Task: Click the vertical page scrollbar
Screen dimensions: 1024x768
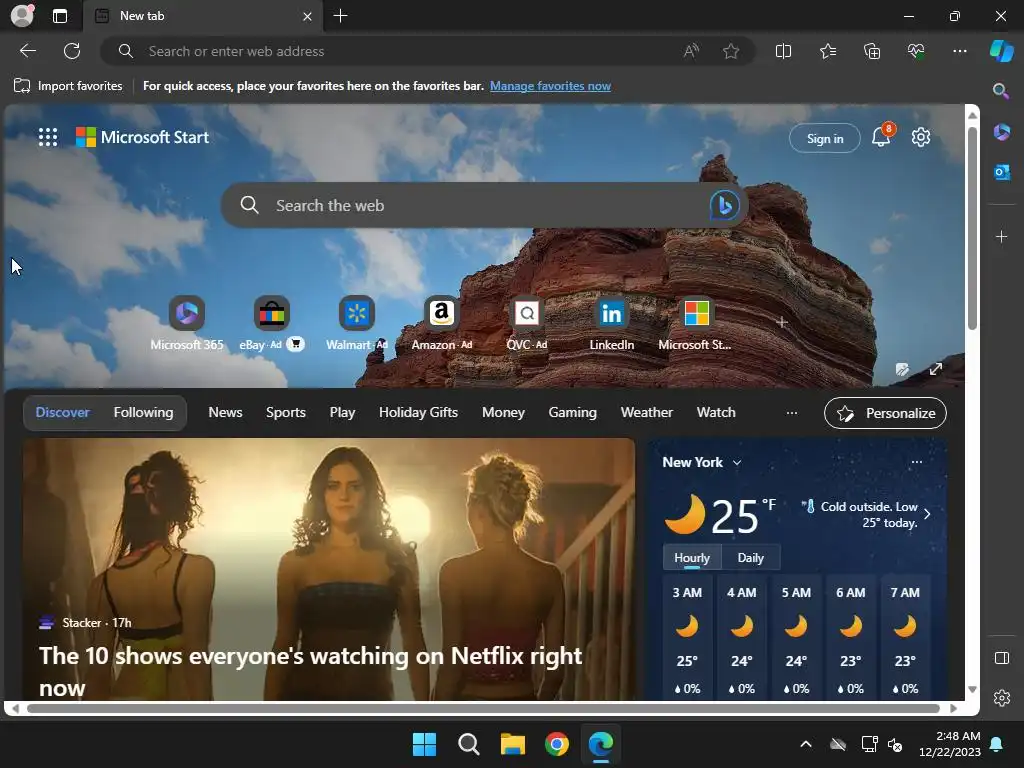Action: (x=972, y=229)
